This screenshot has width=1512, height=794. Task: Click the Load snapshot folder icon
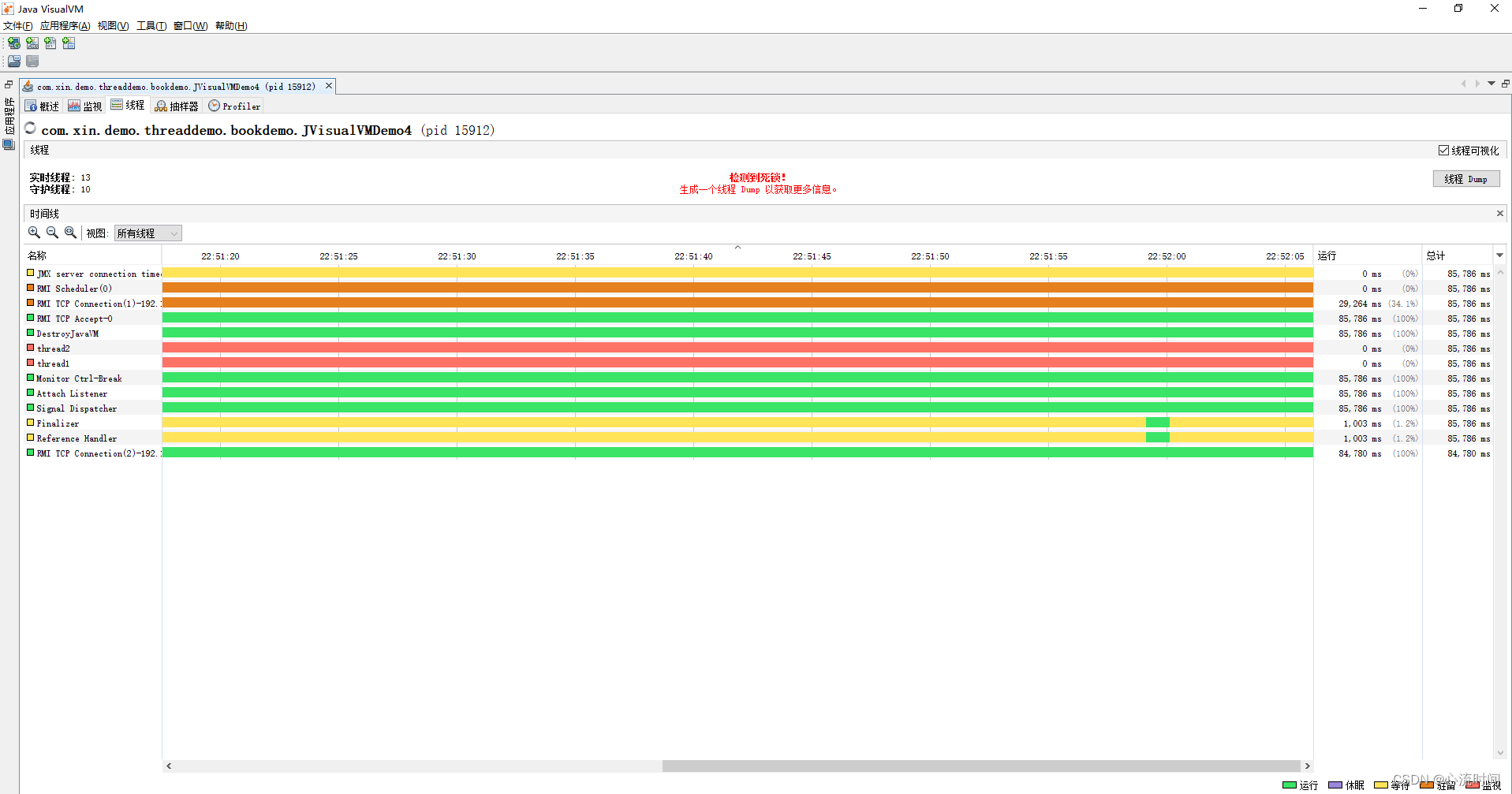(x=14, y=61)
